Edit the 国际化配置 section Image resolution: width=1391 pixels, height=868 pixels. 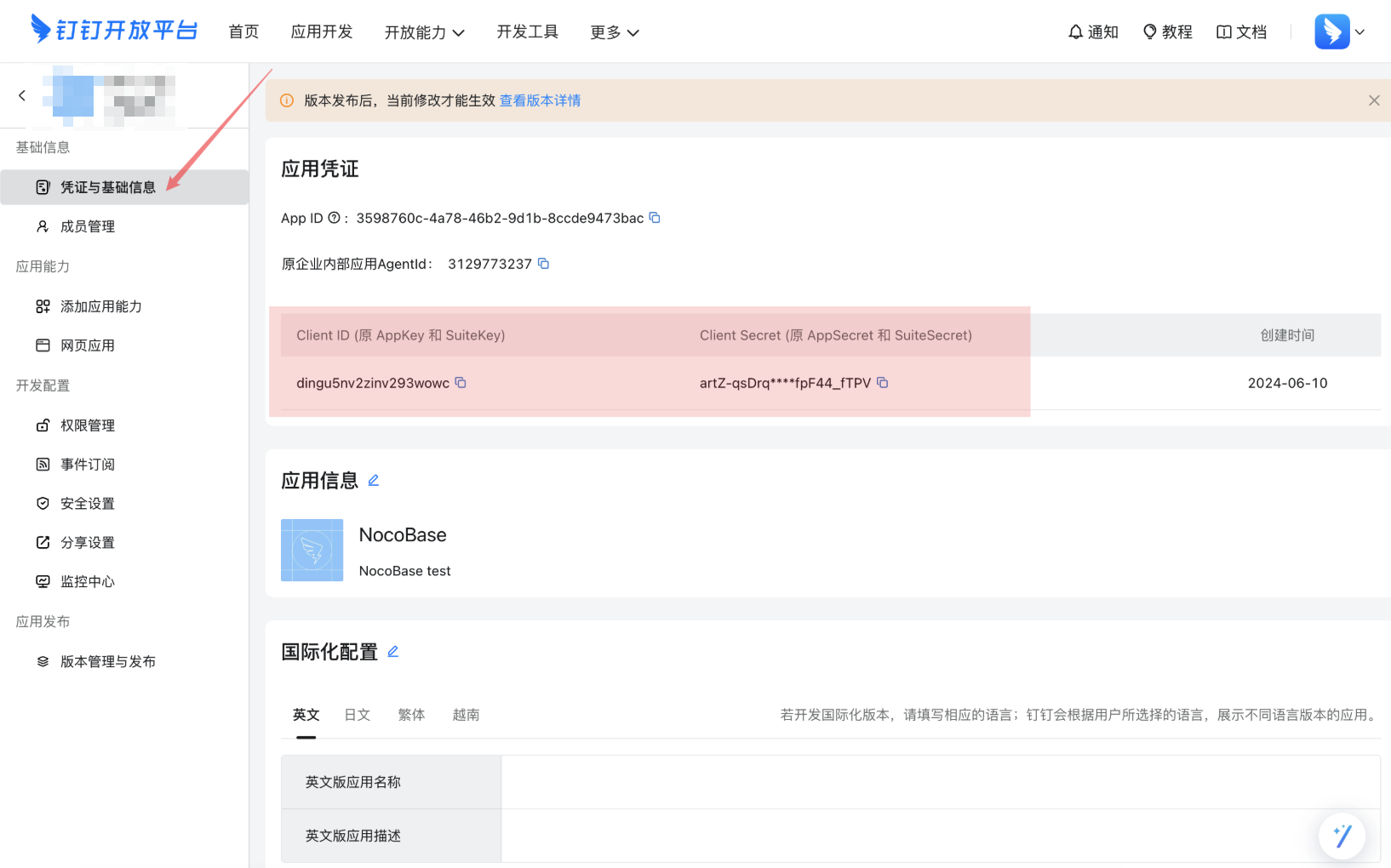(x=393, y=652)
